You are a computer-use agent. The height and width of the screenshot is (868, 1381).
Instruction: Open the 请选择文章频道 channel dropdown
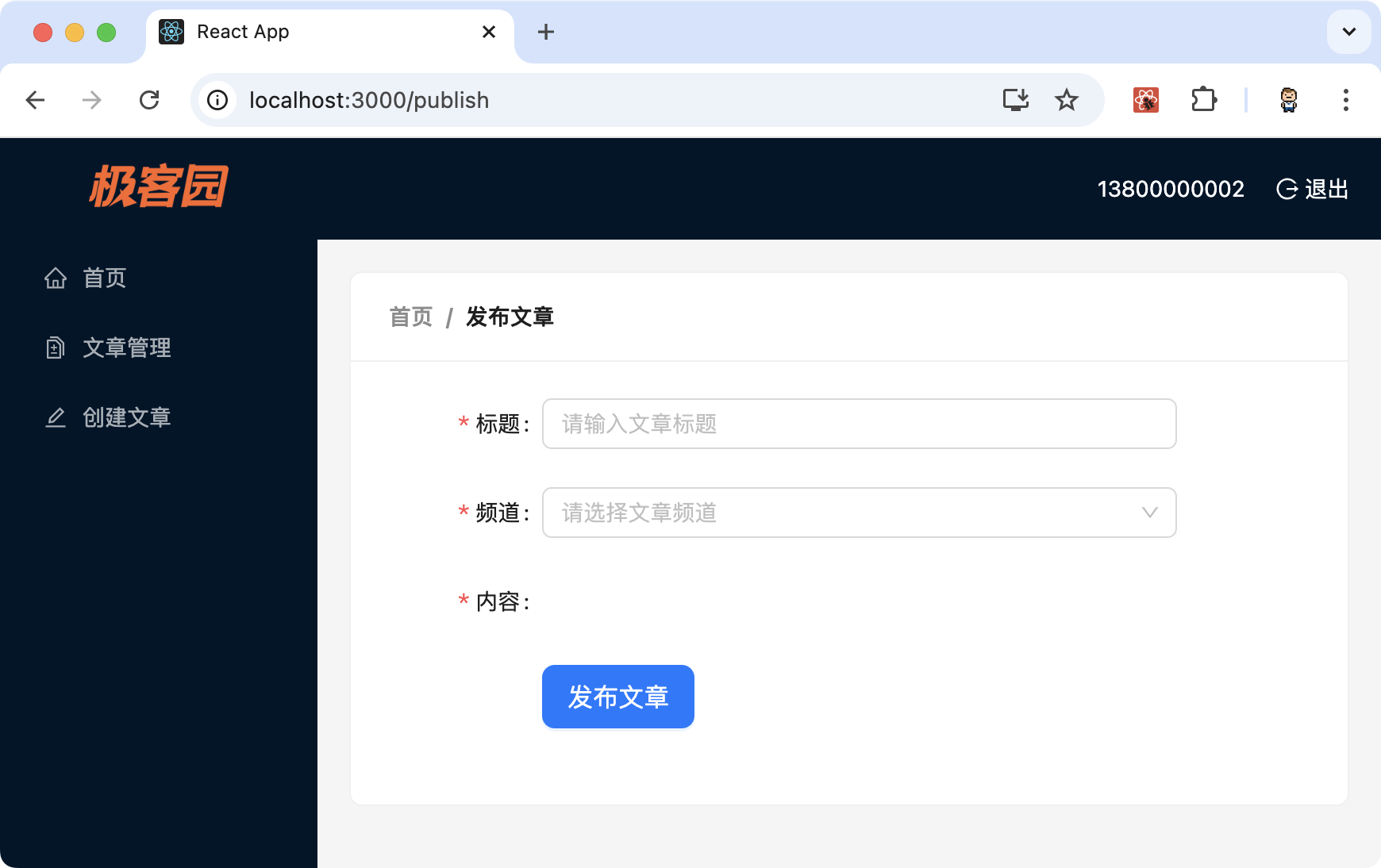pyautogui.click(x=858, y=513)
